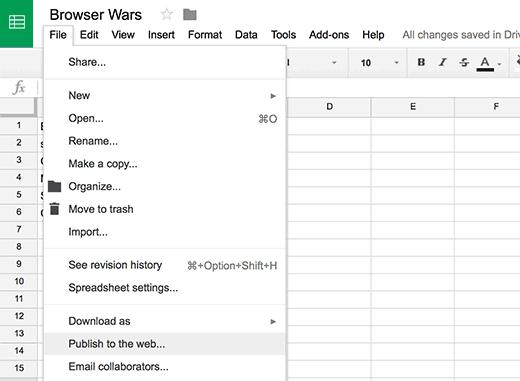The image size is (520, 381).
Task: Expand the New submenu
Action: [165, 96]
